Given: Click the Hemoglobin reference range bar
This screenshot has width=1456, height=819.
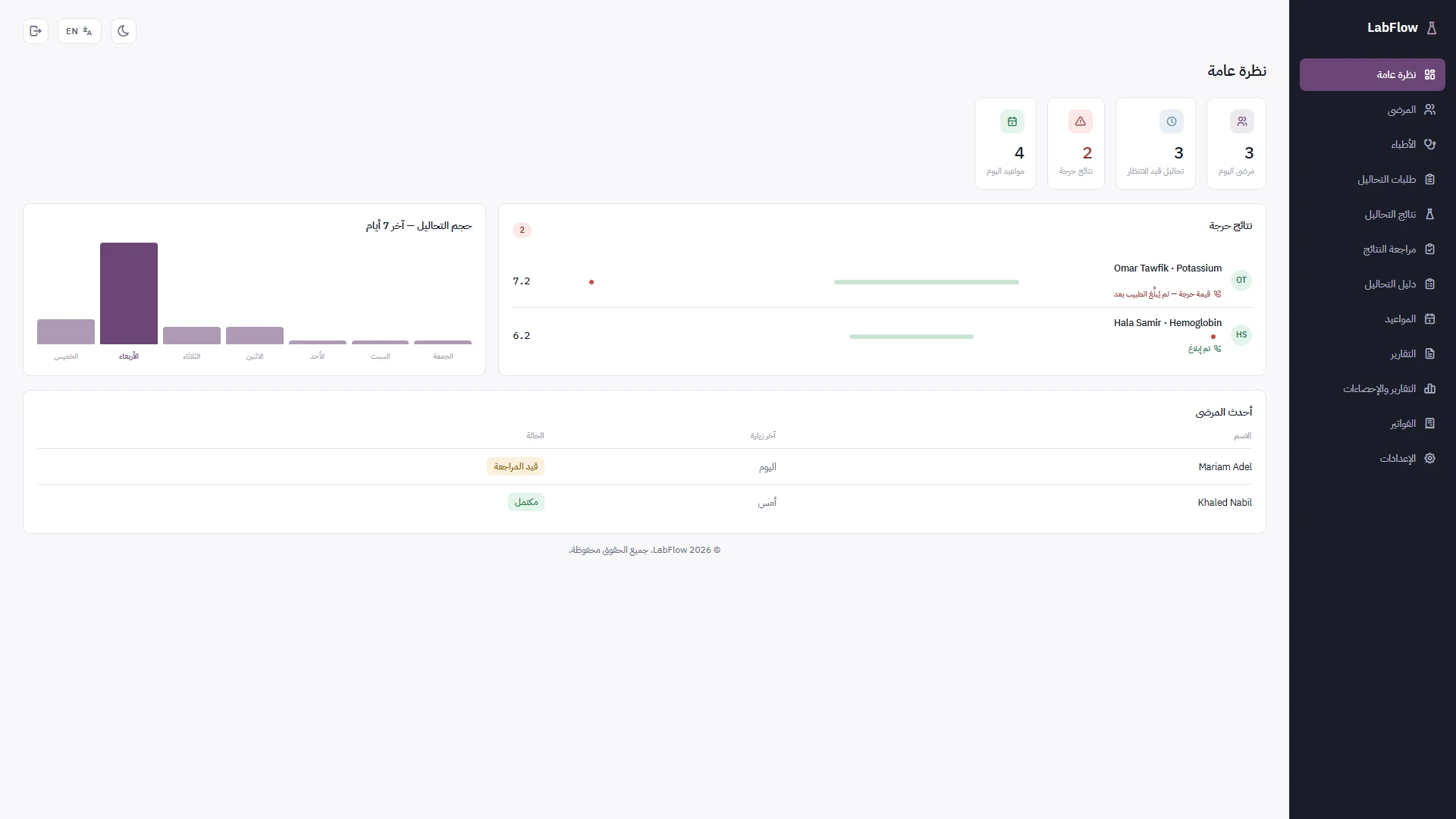Looking at the screenshot, I should (x=912, y=337).
